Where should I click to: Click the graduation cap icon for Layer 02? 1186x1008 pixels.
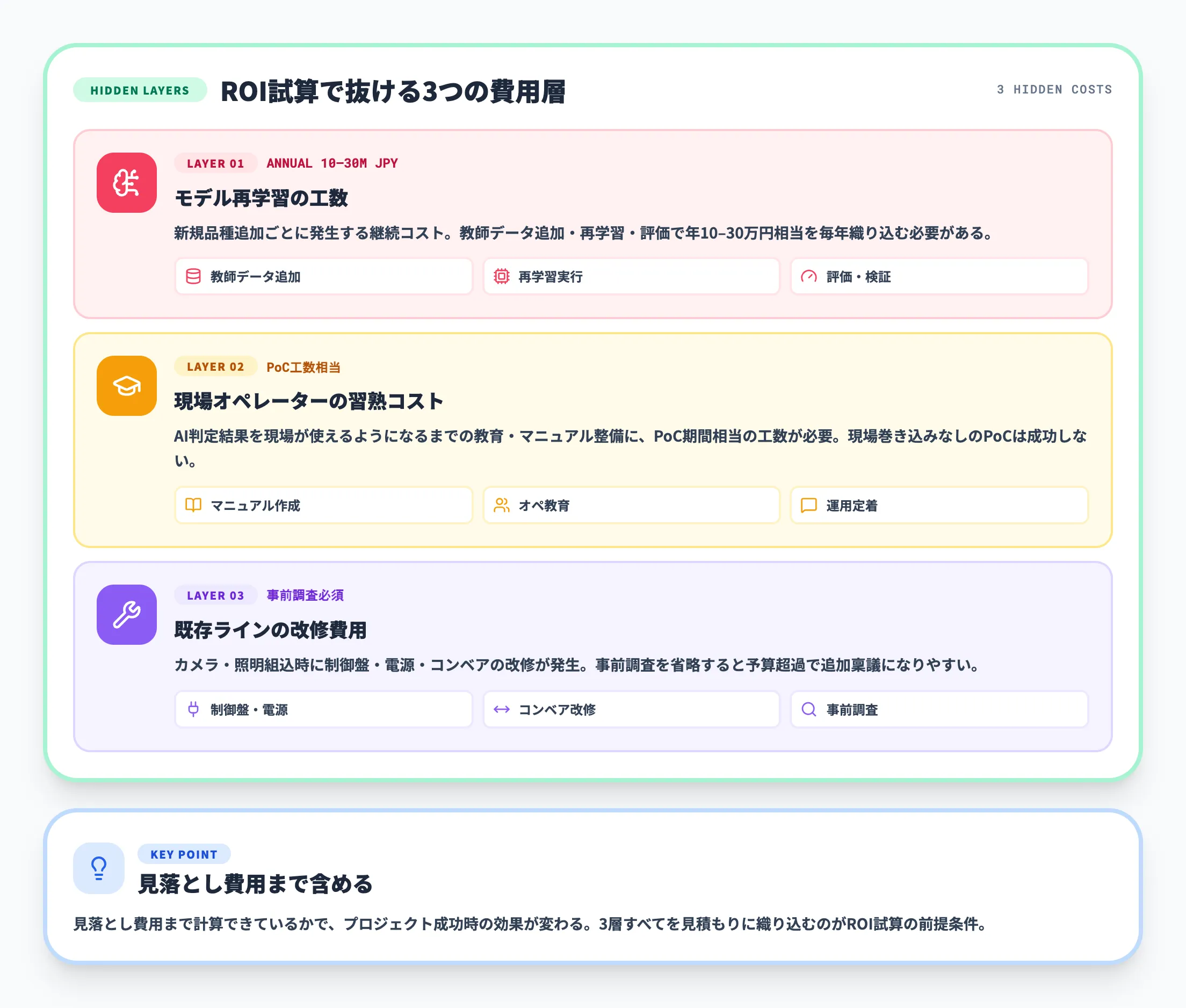(126, 386)
